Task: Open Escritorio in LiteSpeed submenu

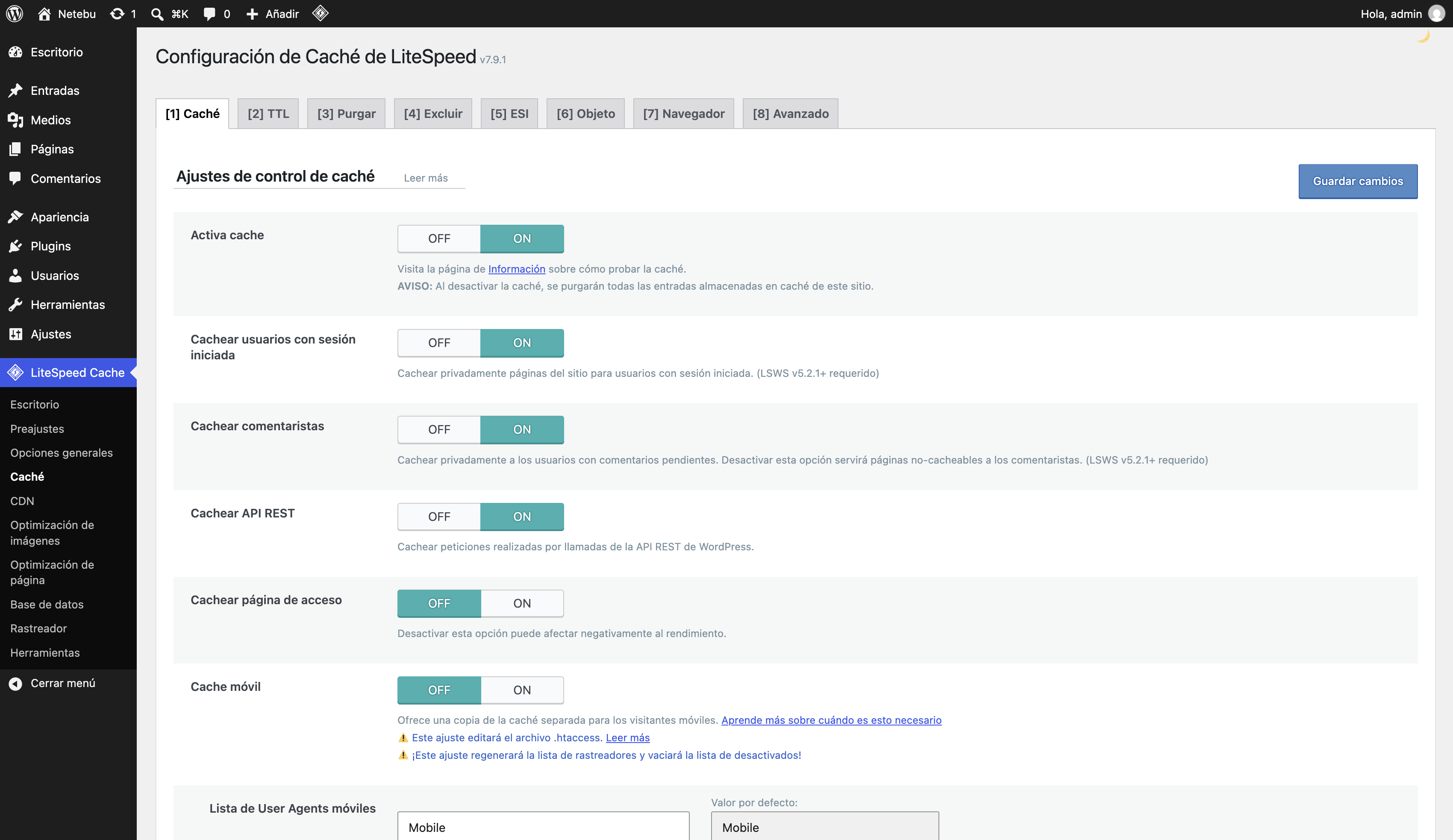Action: pos(35,404)
